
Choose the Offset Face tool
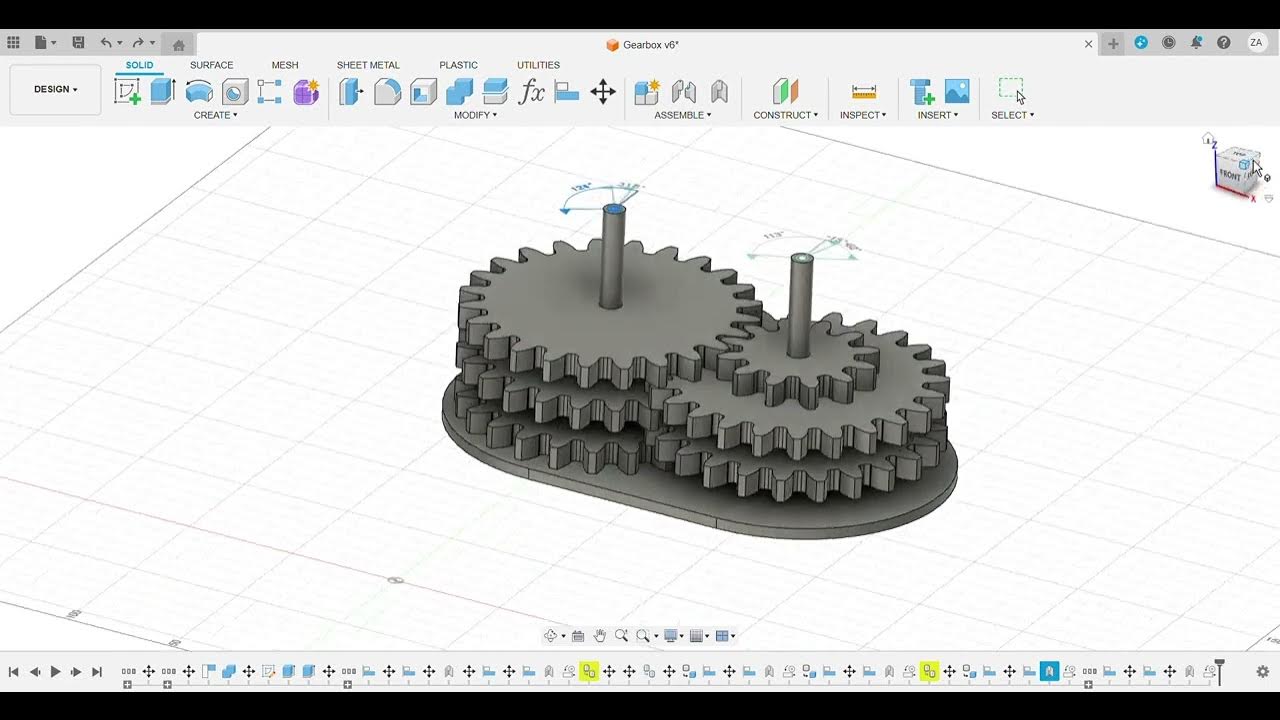pos(495,92)
